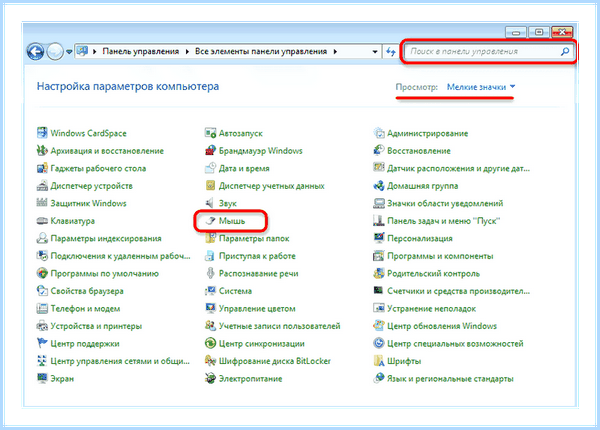Open Значки области уведомлений link
This screenshot has height=430, width=600.
[445, 203]
